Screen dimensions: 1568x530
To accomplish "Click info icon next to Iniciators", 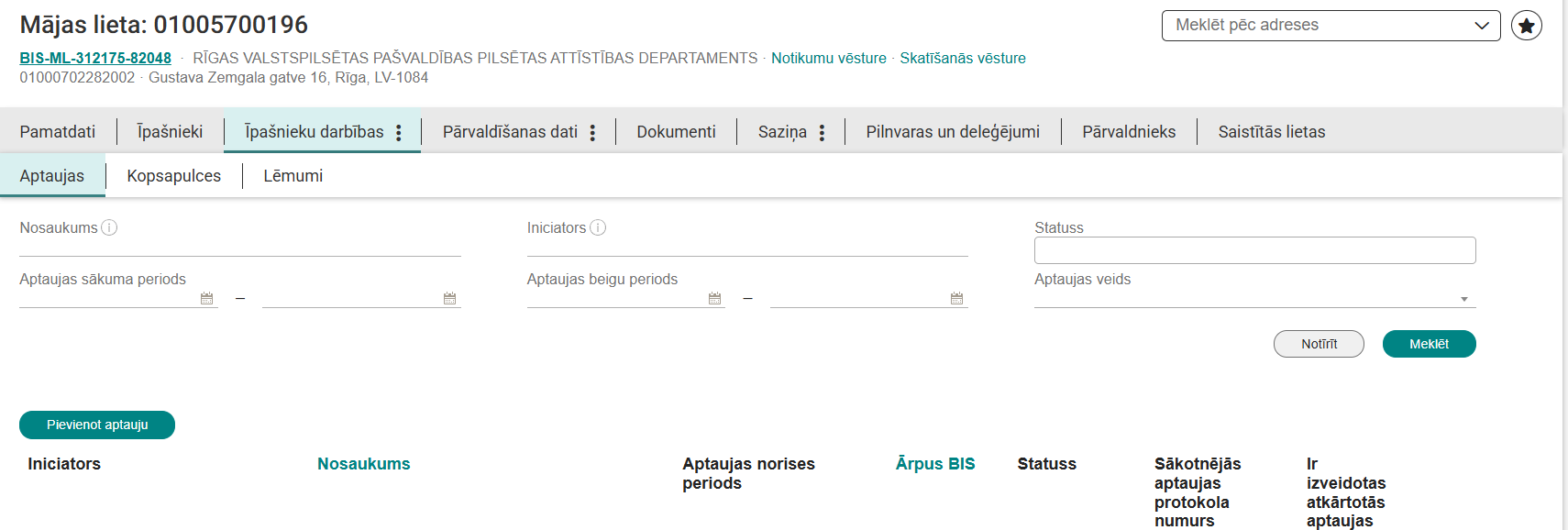I will click(x=598, y=227).
